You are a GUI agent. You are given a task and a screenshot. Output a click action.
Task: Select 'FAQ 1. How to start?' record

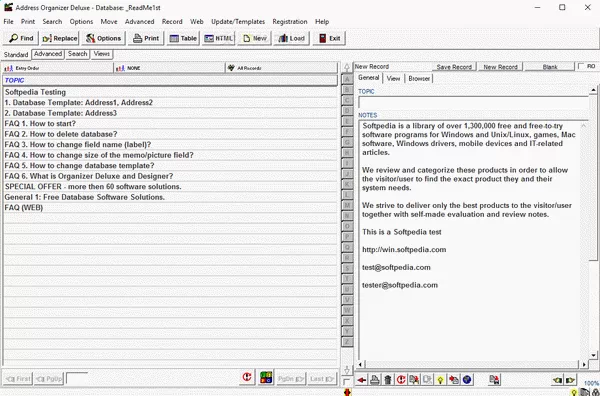[x=170, y=124]
